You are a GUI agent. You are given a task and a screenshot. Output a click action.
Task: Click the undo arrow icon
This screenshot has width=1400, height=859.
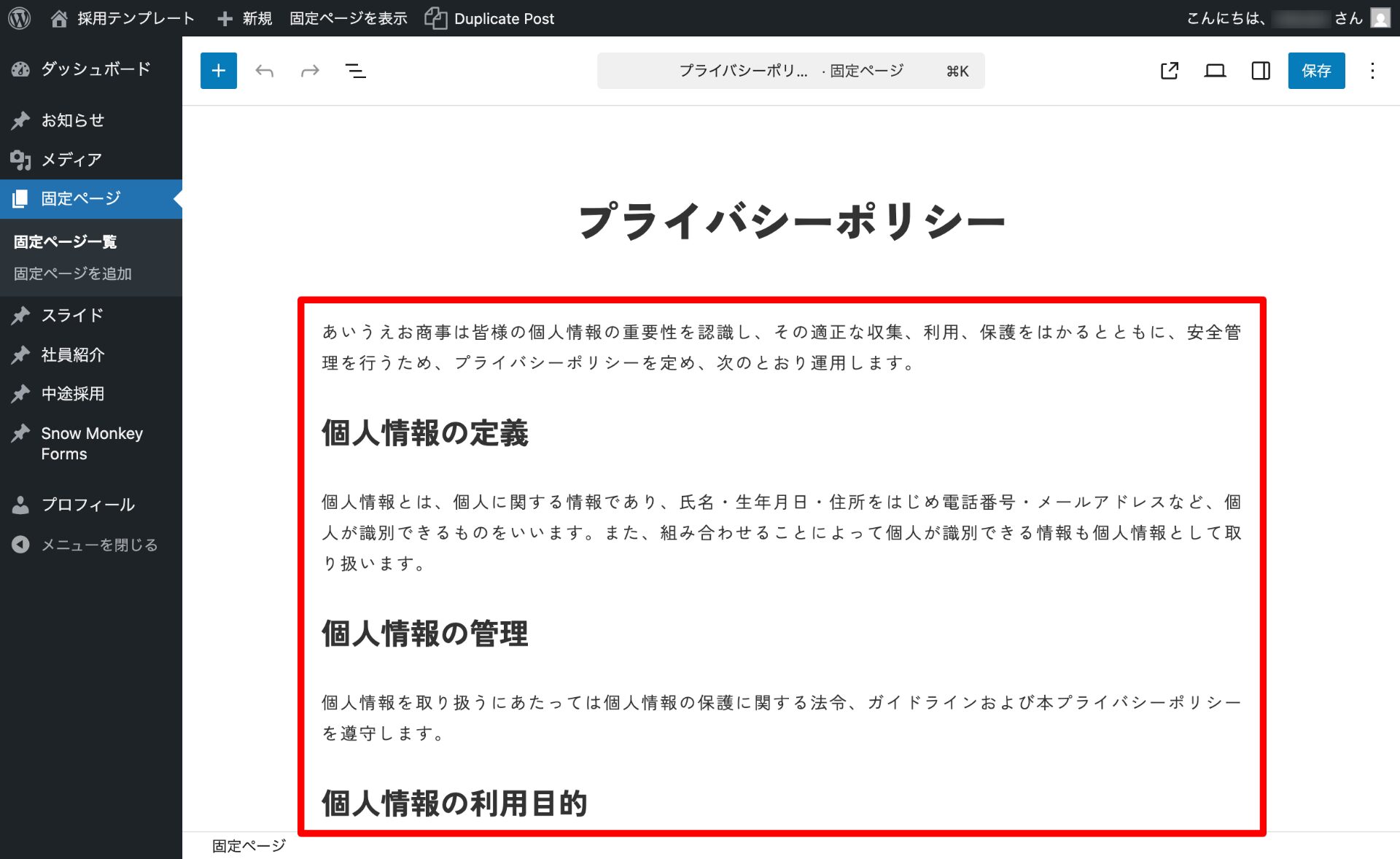tap(265, 71)
